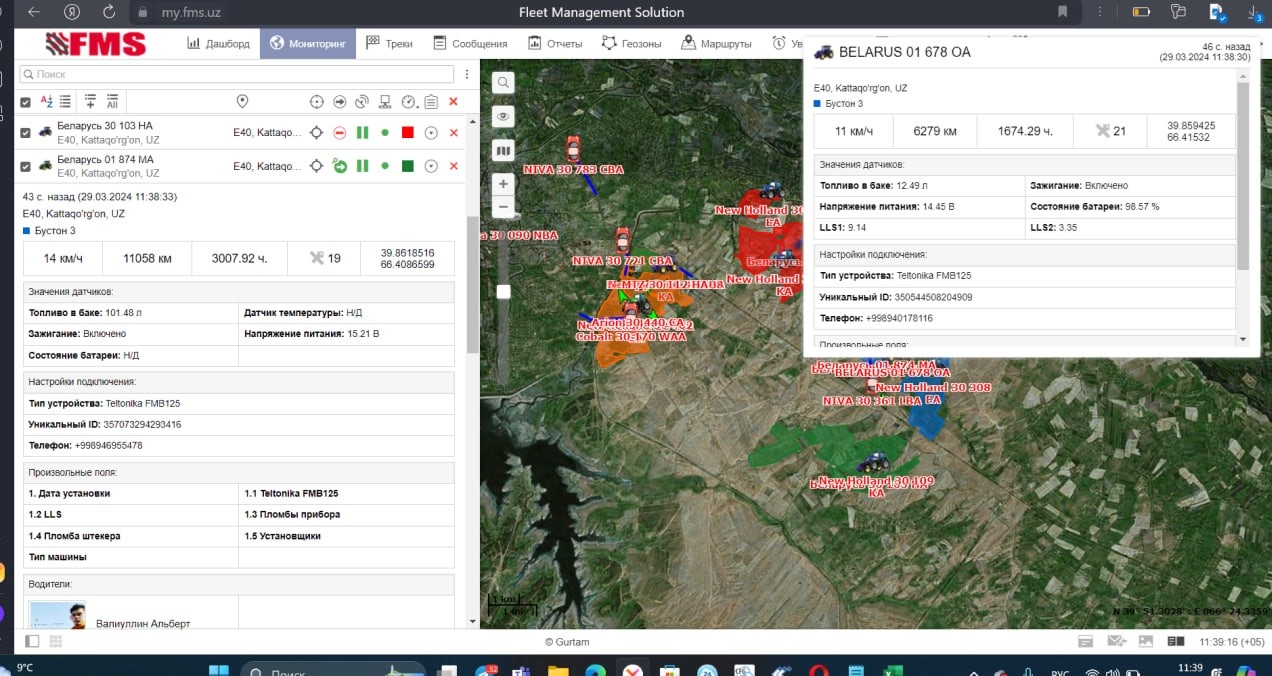The width and height of the screenshot is (1272, 676).
Task: Uncheck the Беларусь 30 103 НА checkbox
Action: (26, 132)
